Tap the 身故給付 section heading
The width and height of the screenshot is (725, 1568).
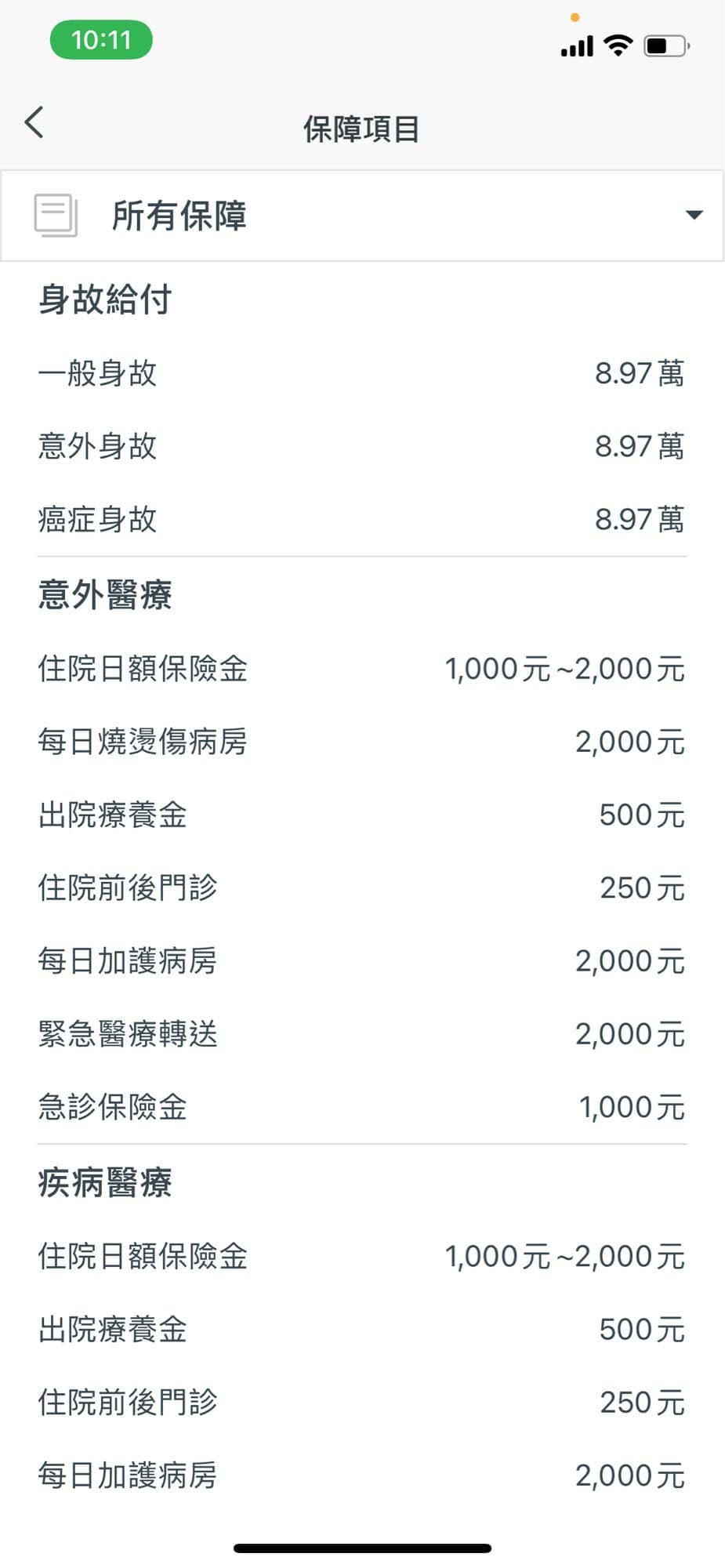105,299
